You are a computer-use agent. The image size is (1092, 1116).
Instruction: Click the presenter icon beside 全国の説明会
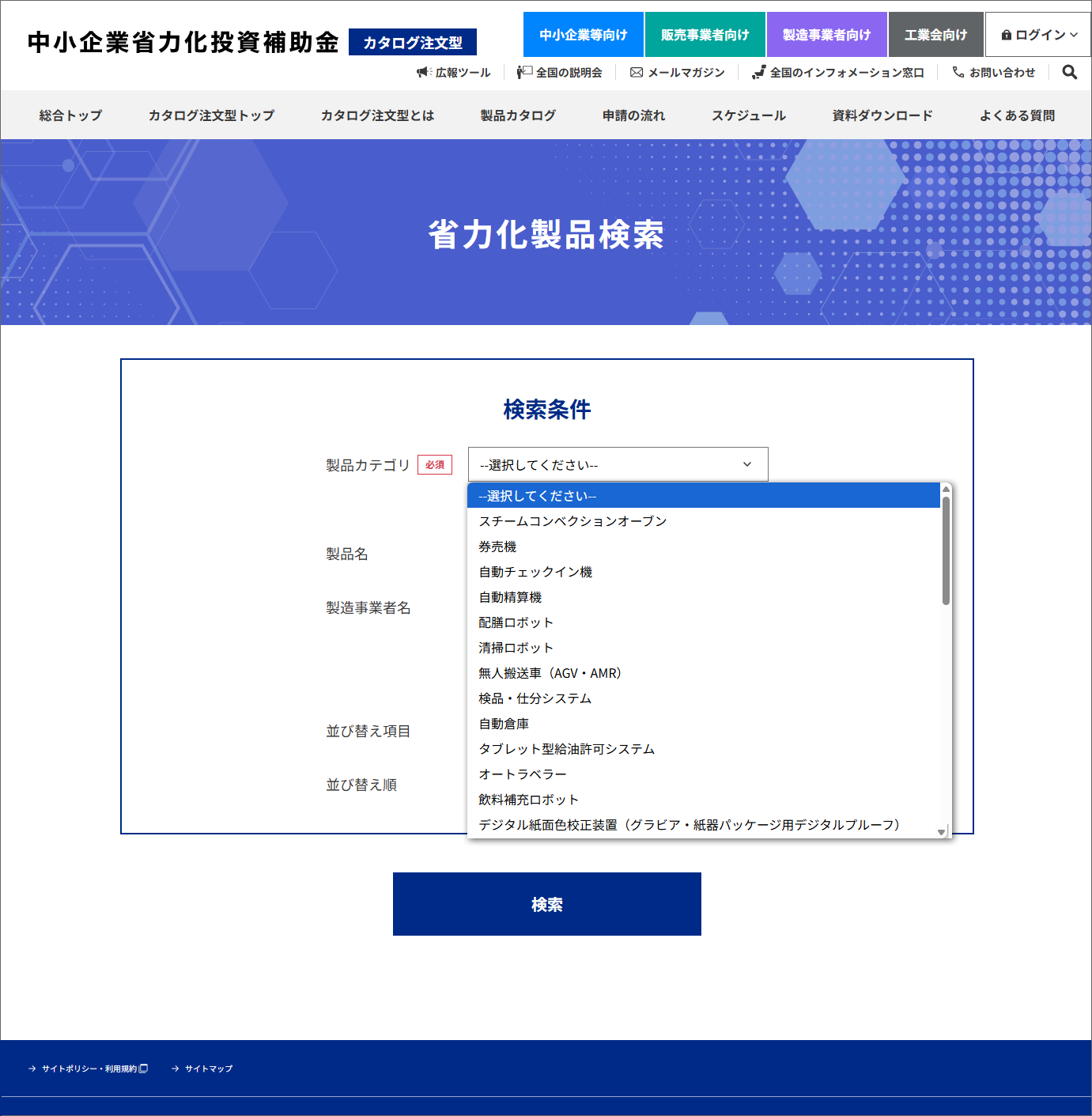tap(524, 72)
